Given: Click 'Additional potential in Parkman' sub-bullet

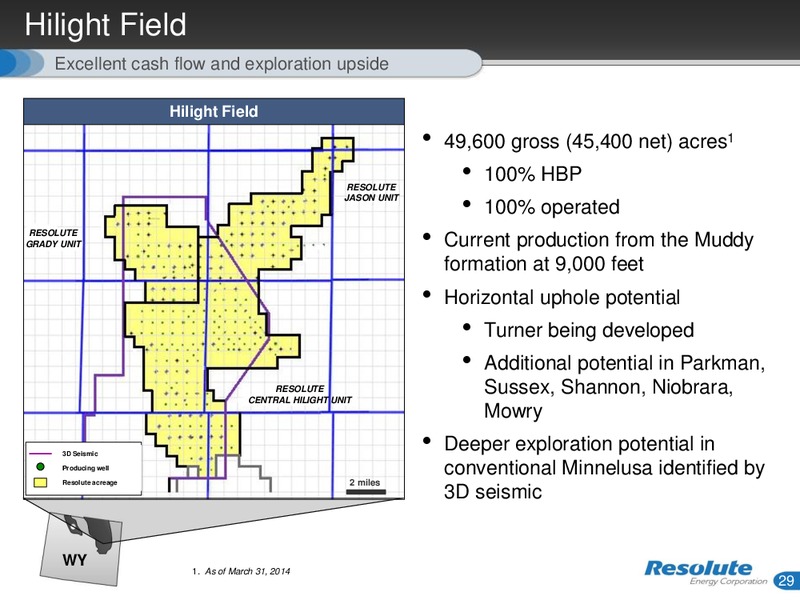Looking at the screenshot, I should pyautogui.click(x=624, y=387).
